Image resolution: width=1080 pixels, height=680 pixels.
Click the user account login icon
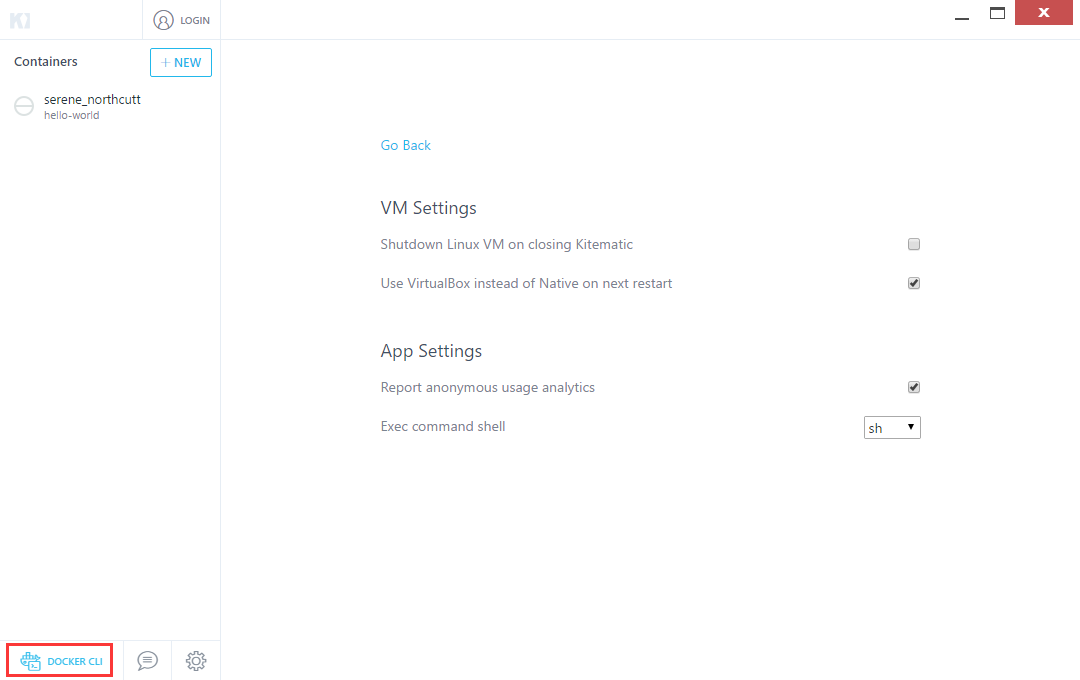[163, 20]
